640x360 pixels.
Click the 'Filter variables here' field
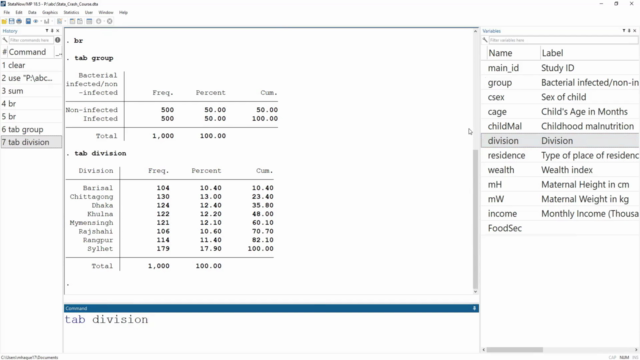click(x=563, y=40)
